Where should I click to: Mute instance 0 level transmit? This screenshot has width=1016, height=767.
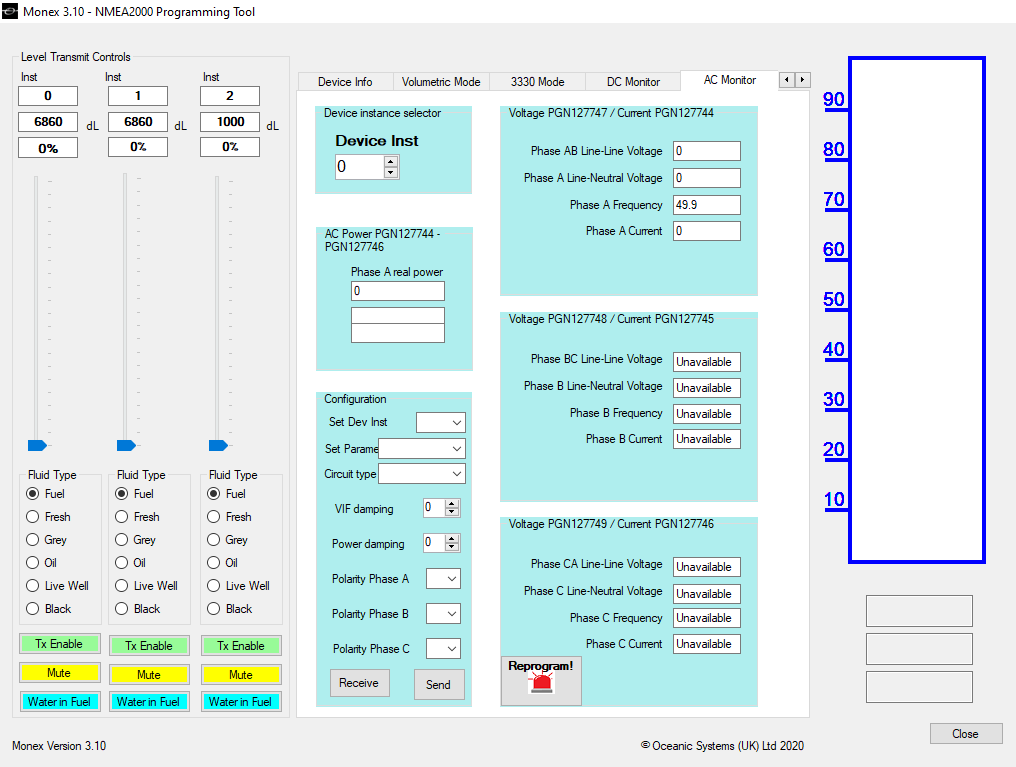pyautogui.click(x=60, y=672)
